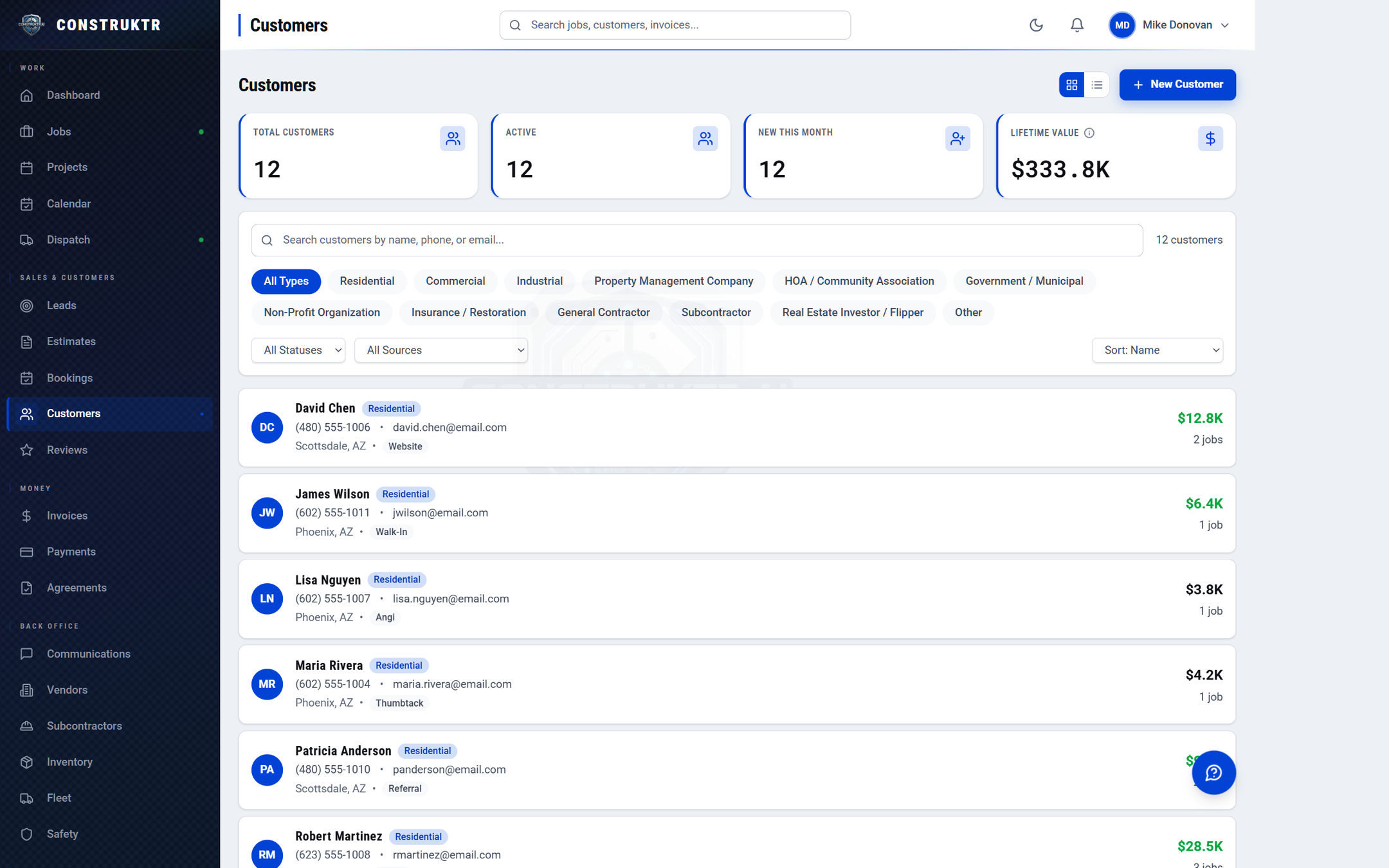Click david.chen@email.com
1389x868 pixels.
(x=449, y=428)
